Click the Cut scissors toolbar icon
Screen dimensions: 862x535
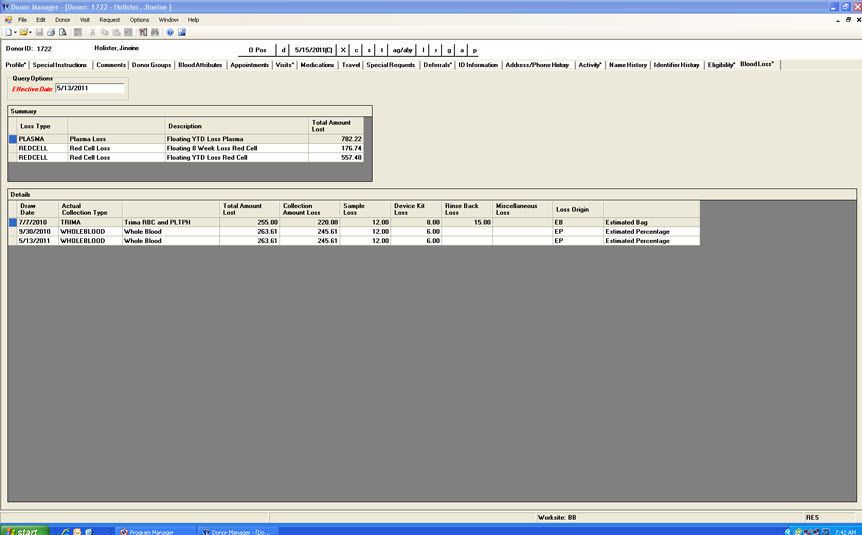(92, 32)
